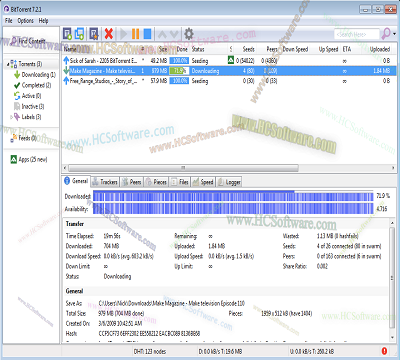Click scroll right arrow of torrent list
Screen dimensions: 400x360
click(394, 168)
